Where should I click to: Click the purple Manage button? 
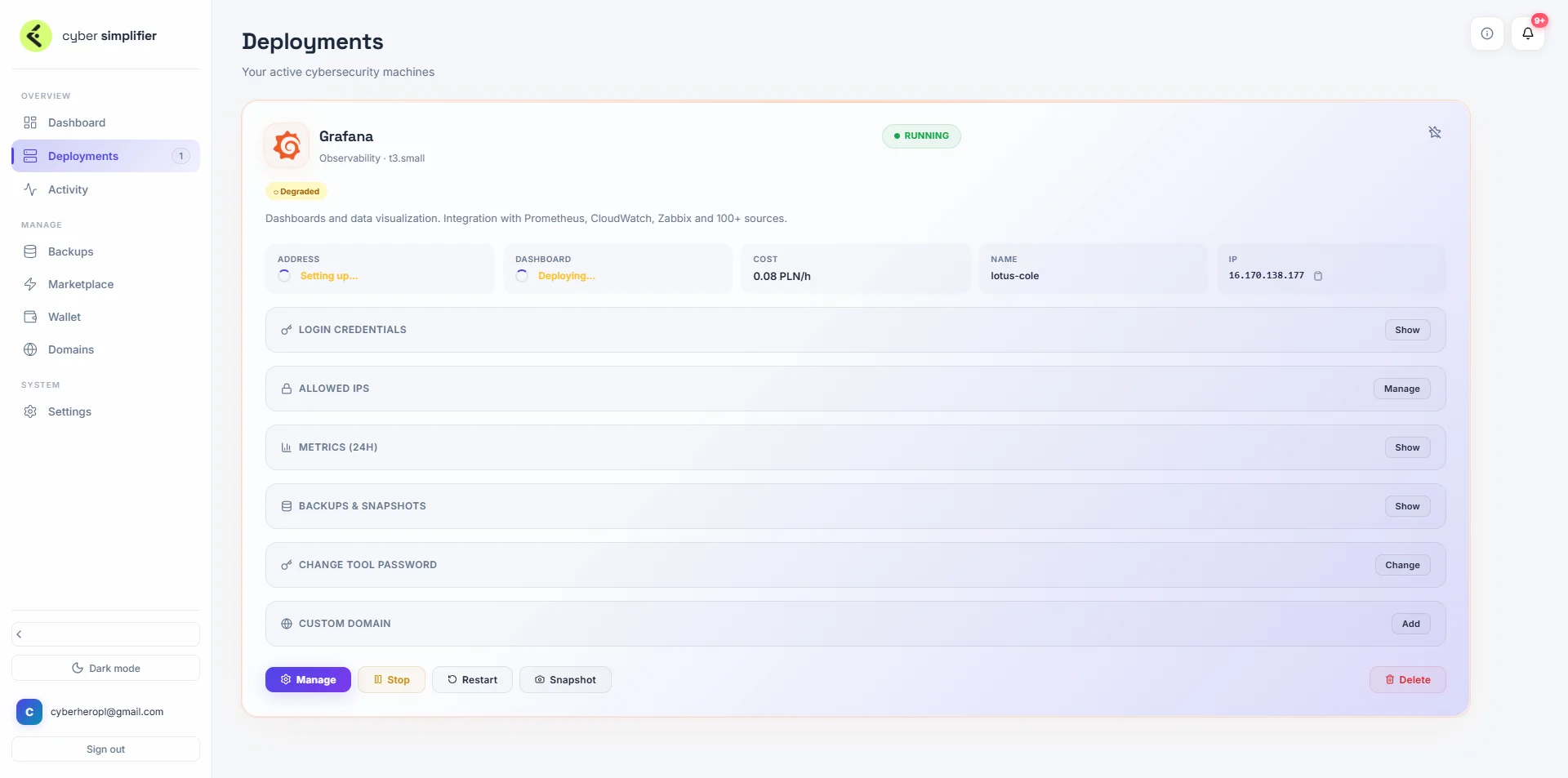click(x=308, y=680)
